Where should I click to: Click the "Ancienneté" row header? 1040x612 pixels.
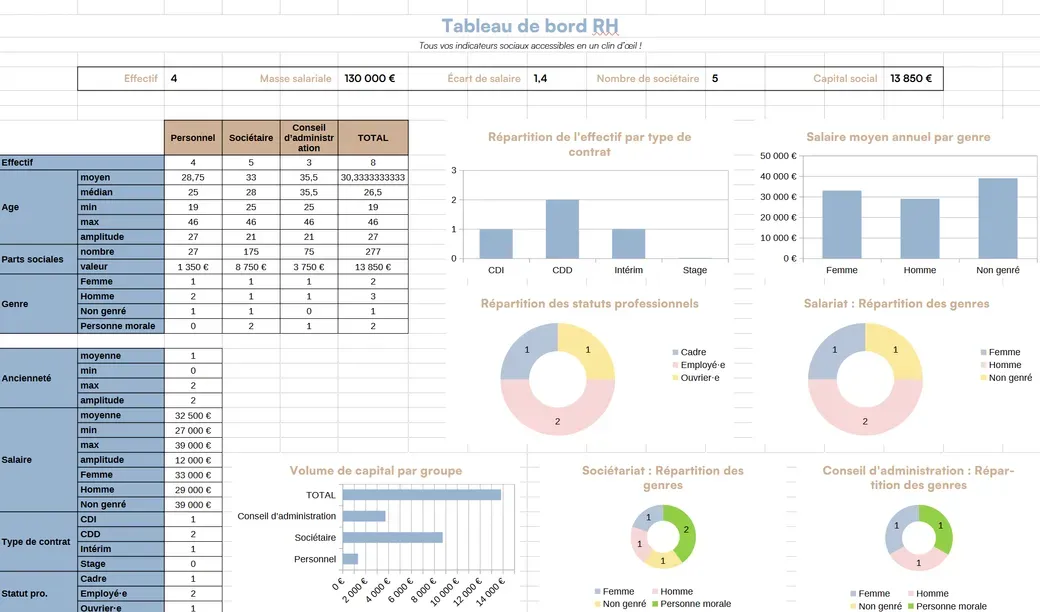tap(39, 378)
